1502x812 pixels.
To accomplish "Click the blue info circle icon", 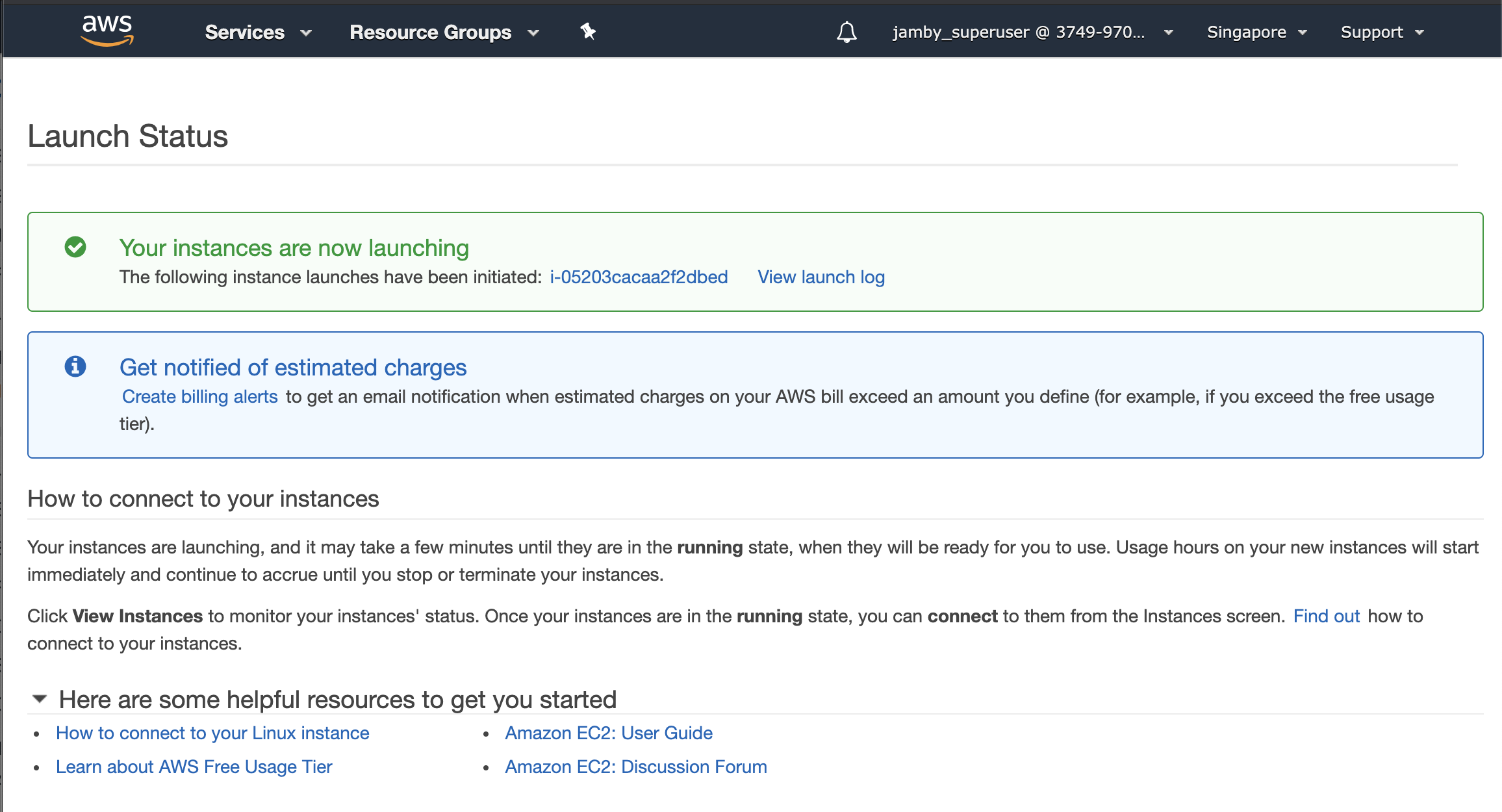I will pyautogui.click(x=75, y=366).
